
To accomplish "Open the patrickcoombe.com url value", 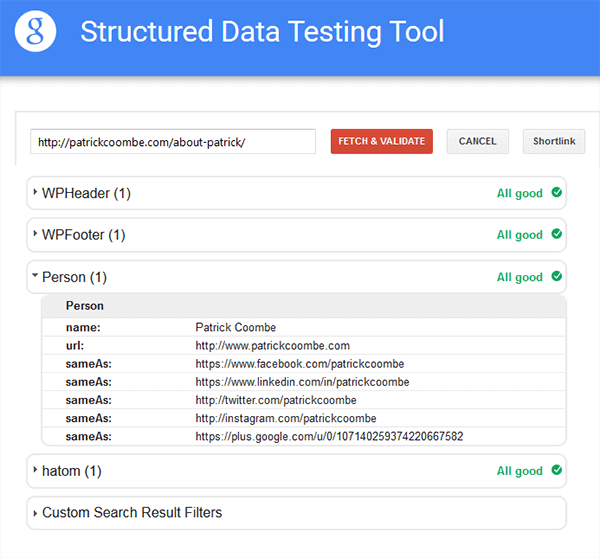I will point(272,345).
